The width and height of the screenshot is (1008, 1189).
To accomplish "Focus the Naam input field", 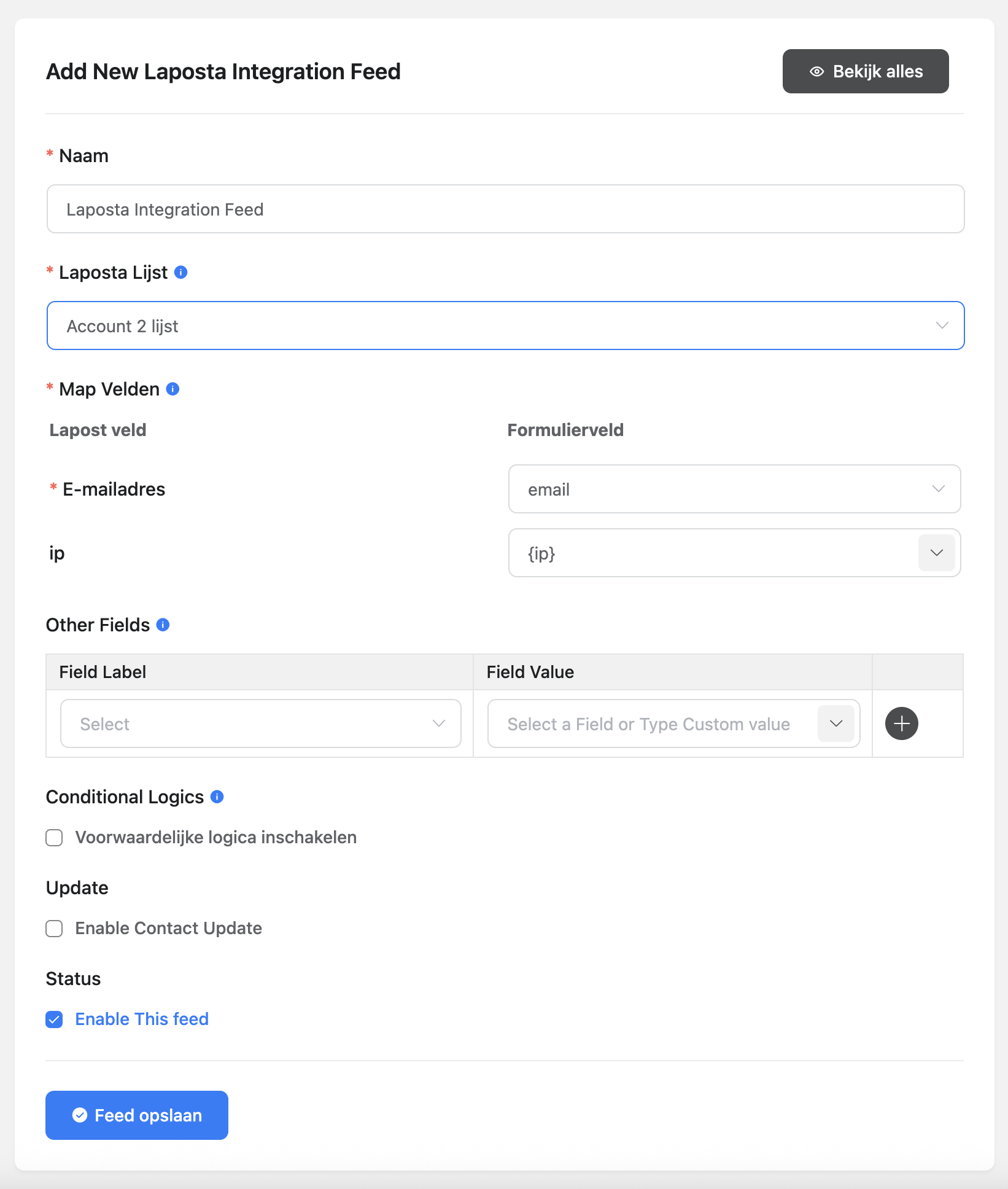I will tap(505, 209).
